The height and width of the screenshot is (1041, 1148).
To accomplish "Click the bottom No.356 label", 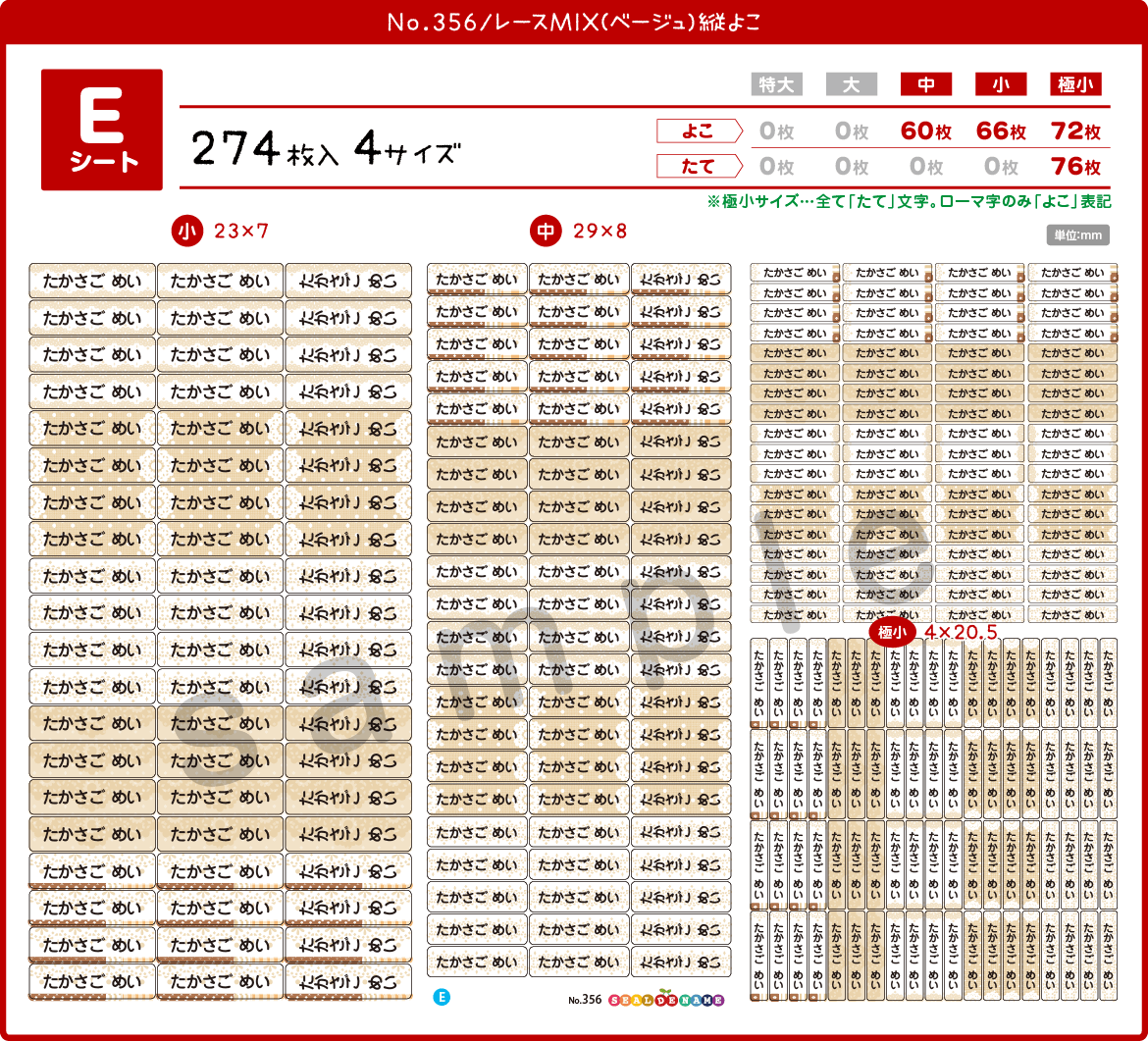I will pyautogui.click(x=584, y=1000).
